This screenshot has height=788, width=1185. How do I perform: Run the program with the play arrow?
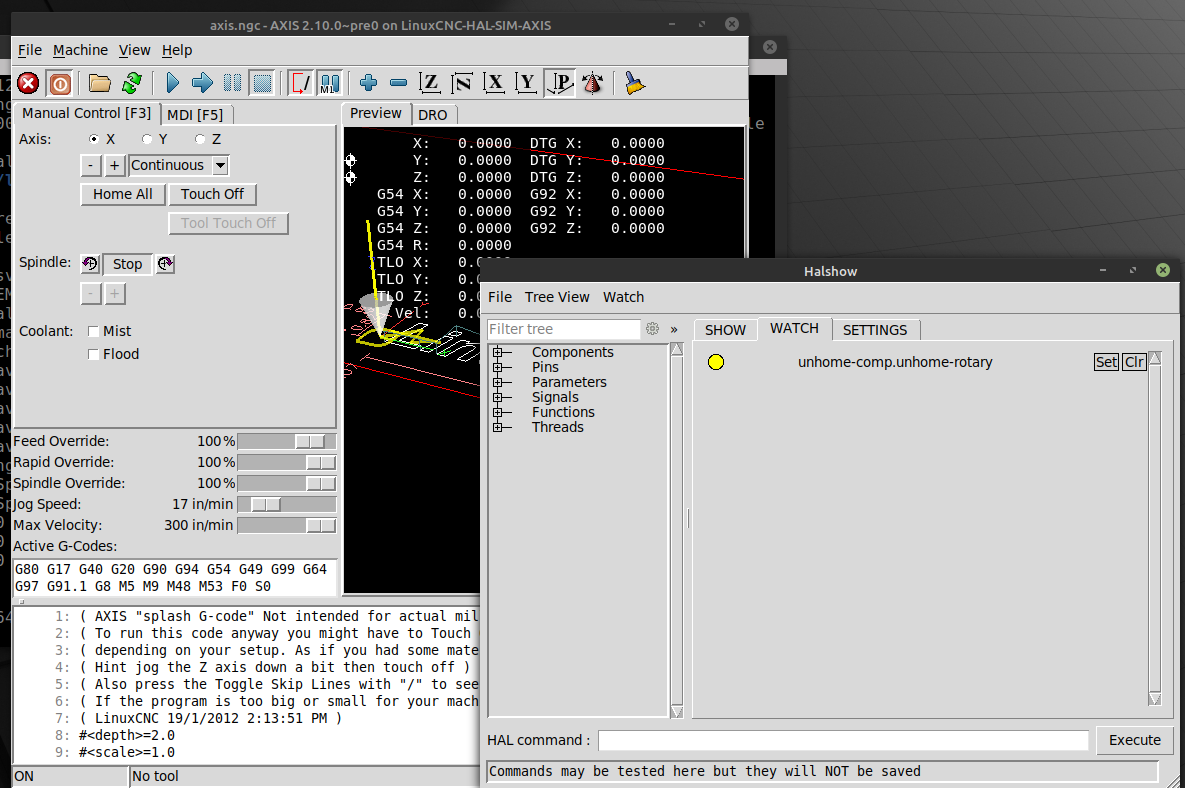pos(172,83)
